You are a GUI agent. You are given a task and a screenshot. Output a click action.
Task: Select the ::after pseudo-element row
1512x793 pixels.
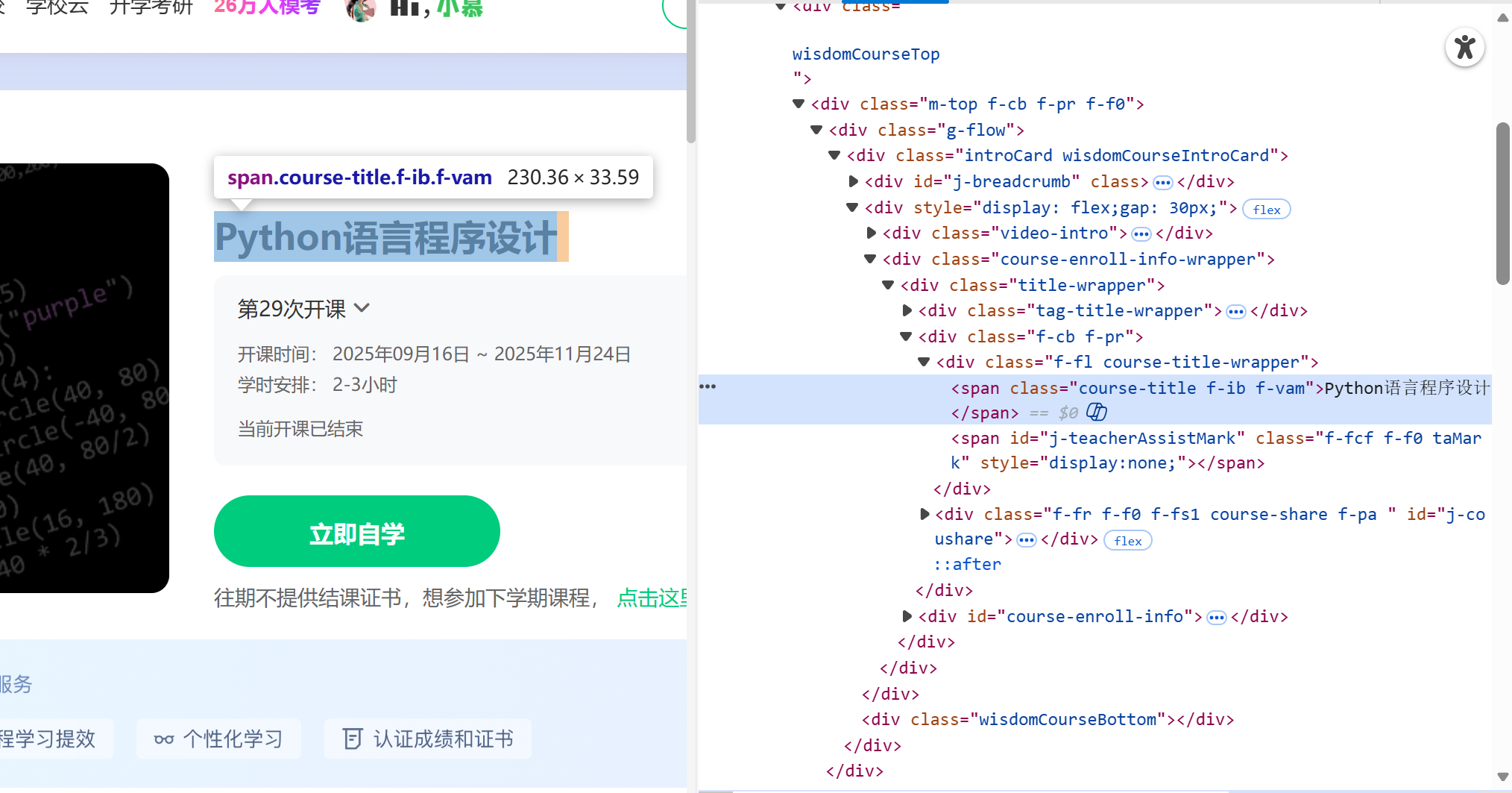(x=968, y=565)
